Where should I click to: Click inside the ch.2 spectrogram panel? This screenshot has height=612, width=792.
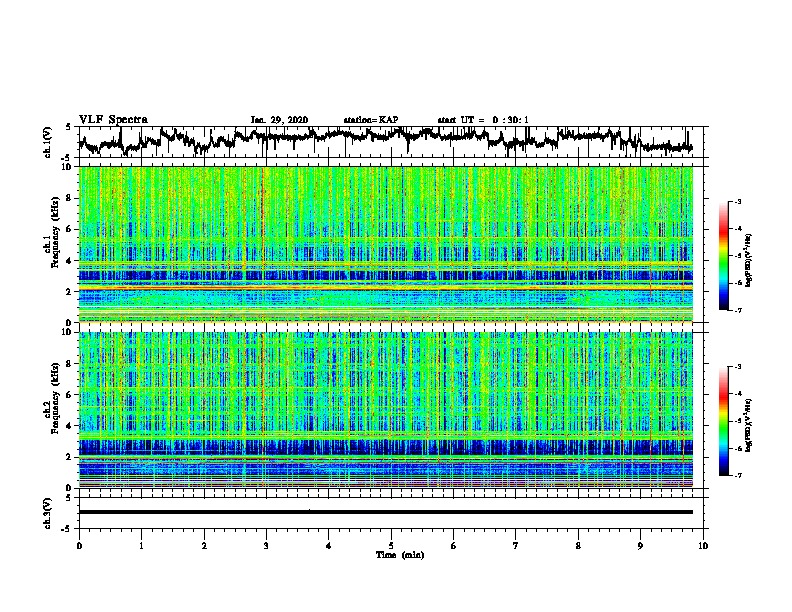(x=386, y=410)
